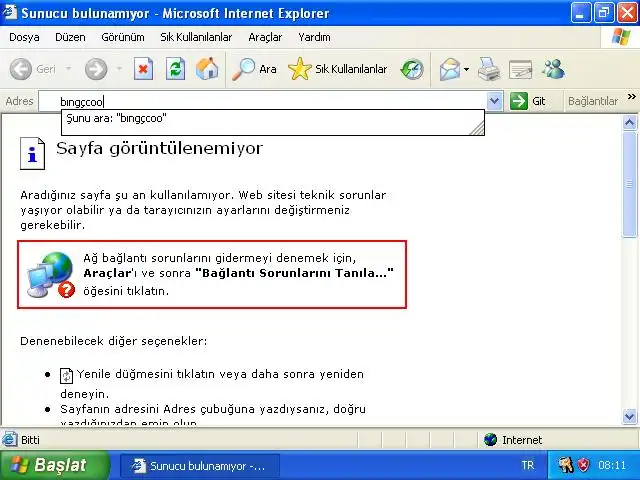Click in the Adres input field

click(263, 101)
